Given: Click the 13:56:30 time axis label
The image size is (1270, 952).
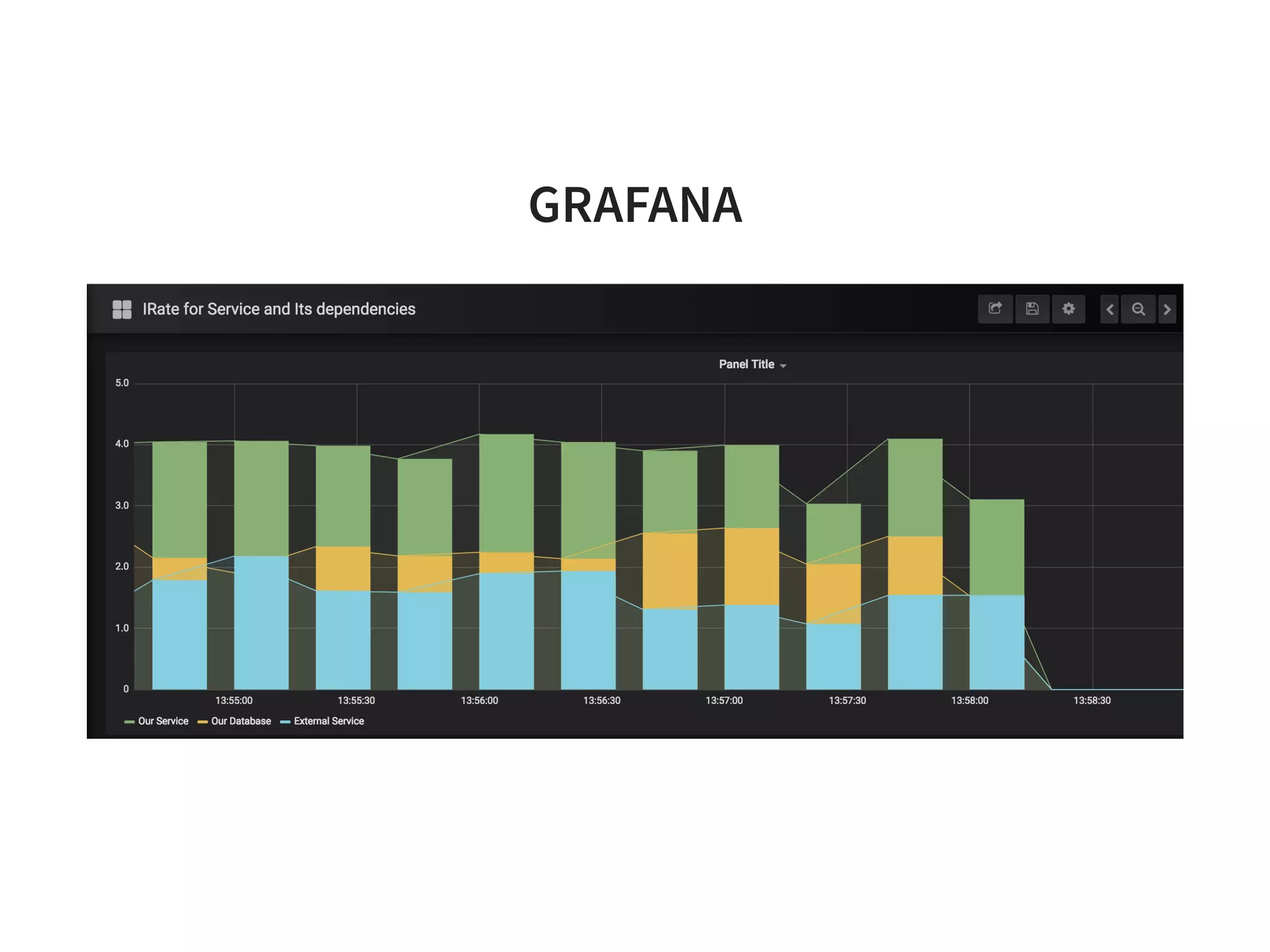Looking at the screenshot, I should tap(602, 700).
